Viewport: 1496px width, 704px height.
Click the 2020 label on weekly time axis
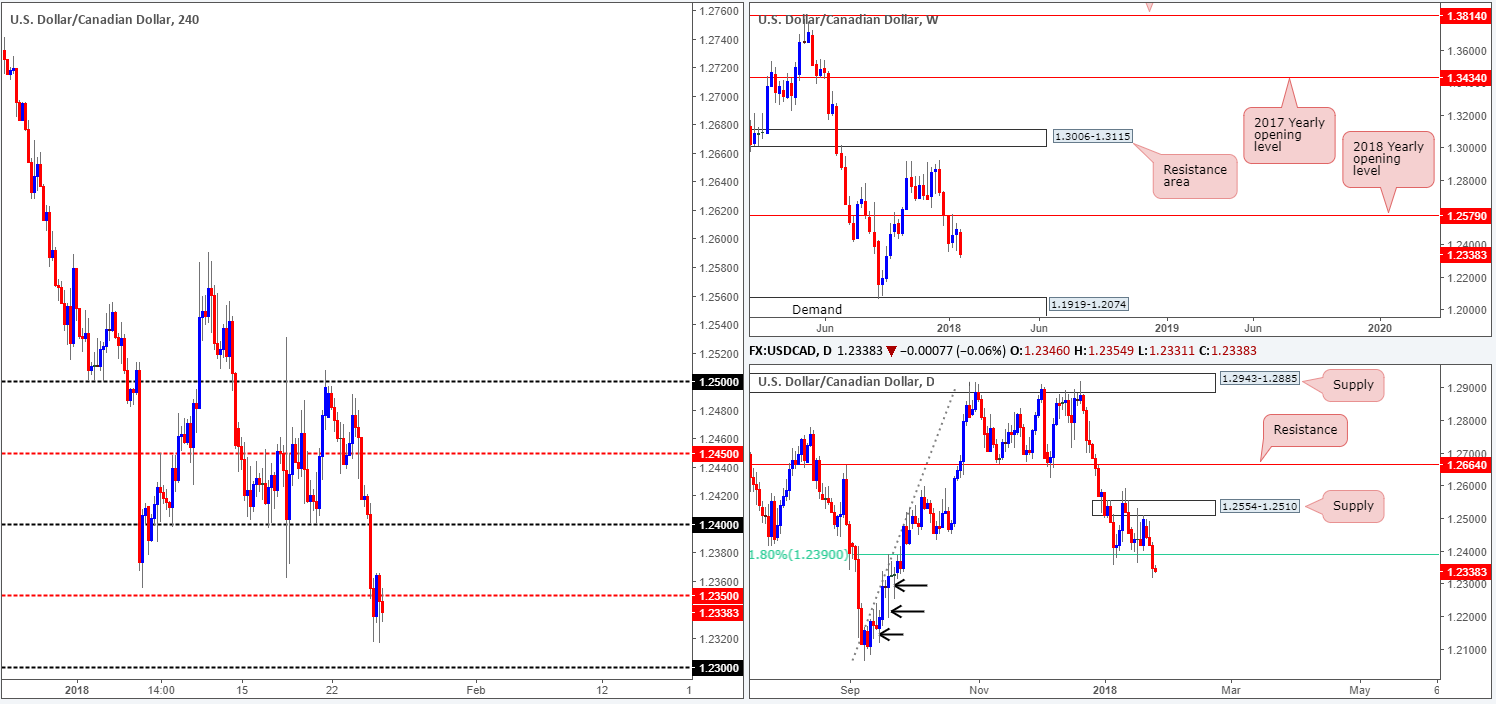1379,327
